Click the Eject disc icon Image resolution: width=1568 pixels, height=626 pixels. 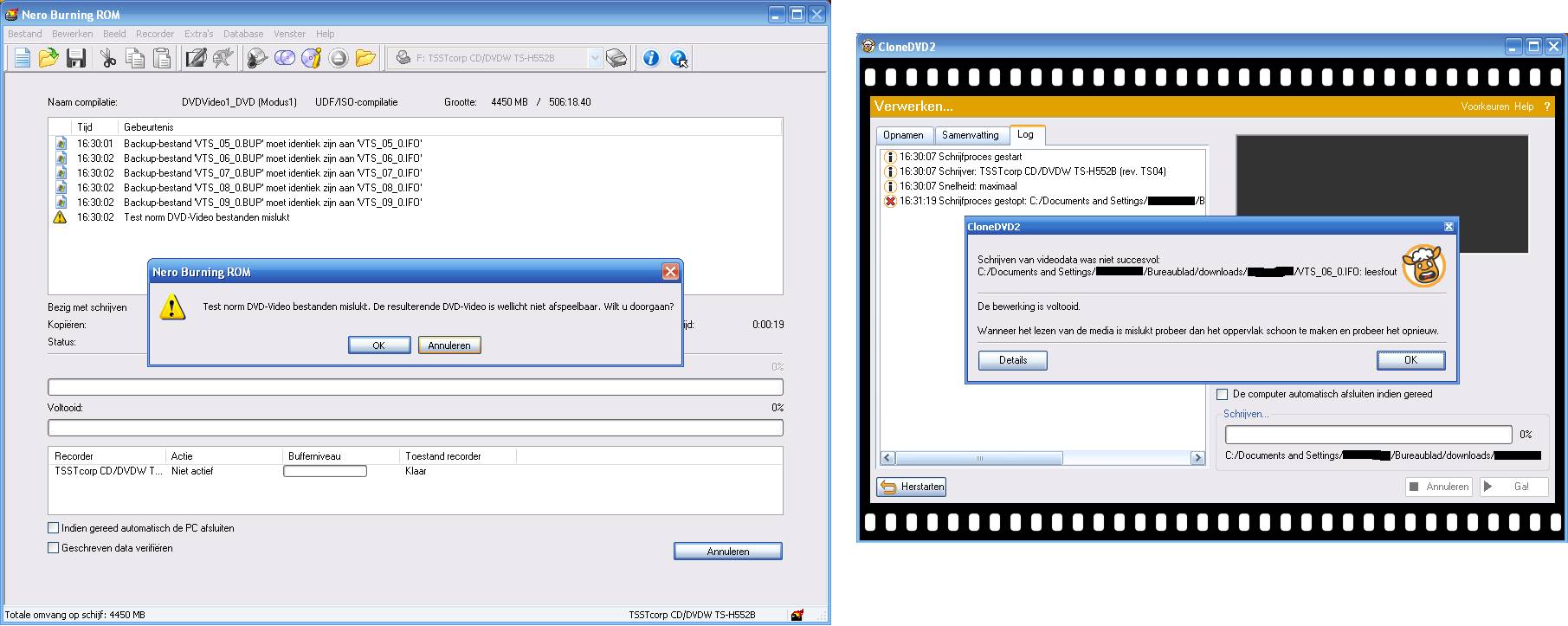tap(339, 58)
